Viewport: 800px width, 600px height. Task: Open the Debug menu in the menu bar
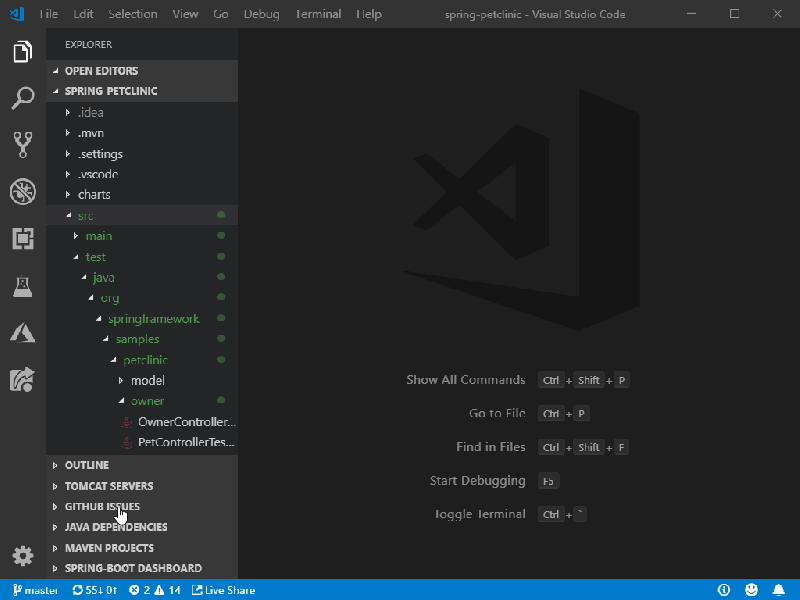tap(261, 14)
